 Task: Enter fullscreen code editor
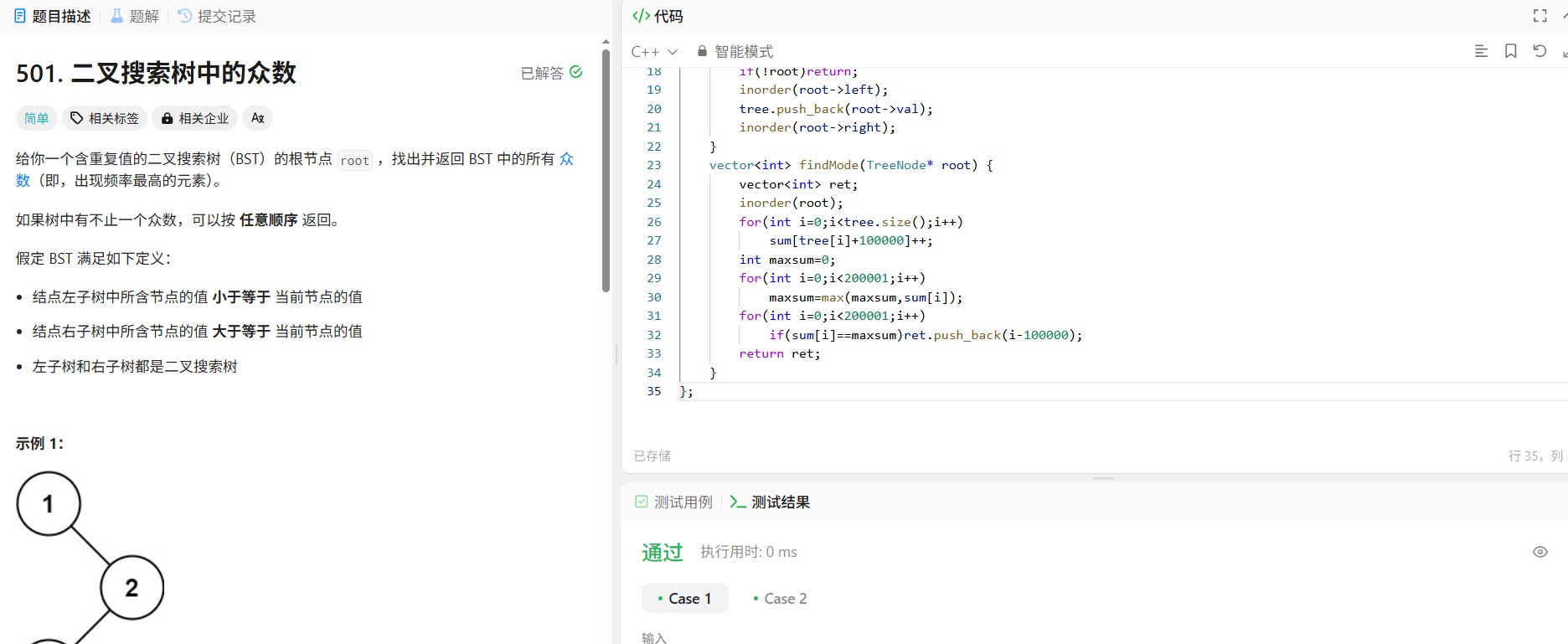pyautogui.click(x=1540, y=16)
